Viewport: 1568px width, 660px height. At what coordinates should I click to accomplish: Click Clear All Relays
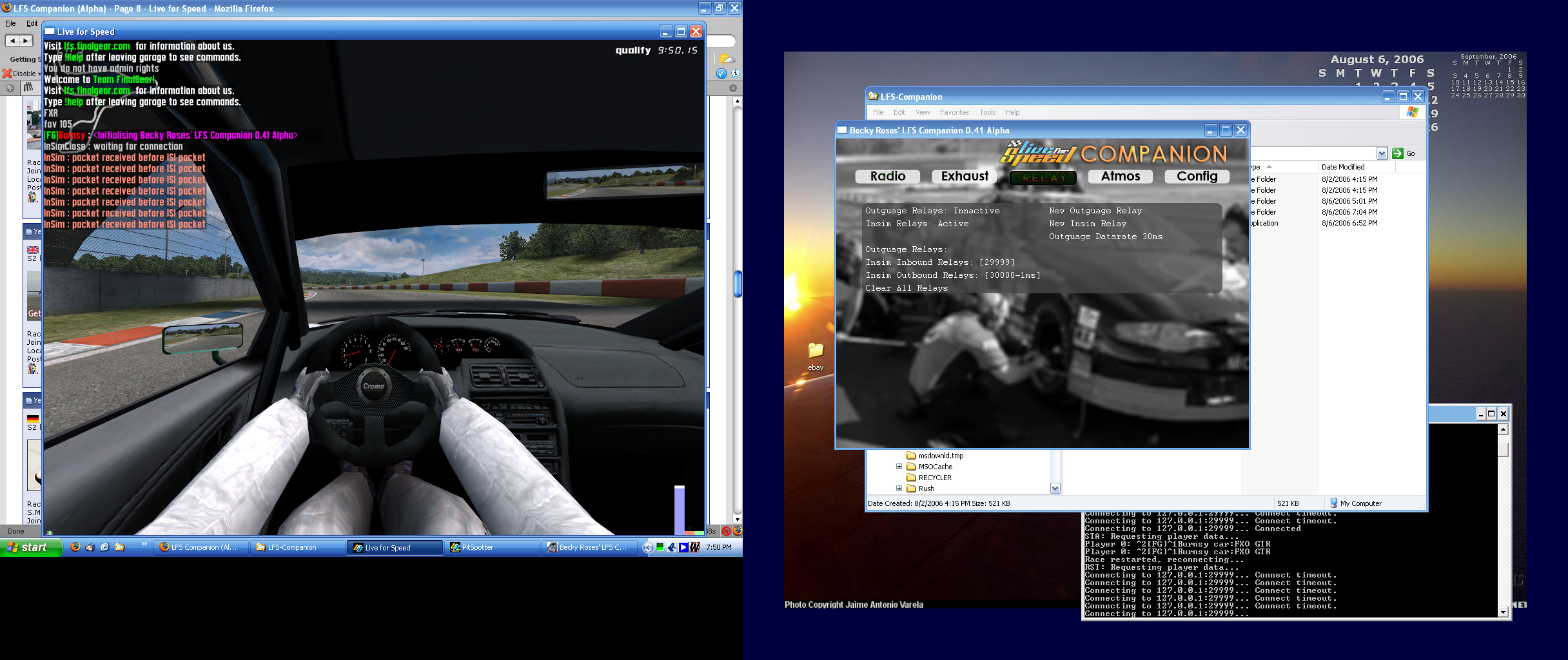coord(906,288)
